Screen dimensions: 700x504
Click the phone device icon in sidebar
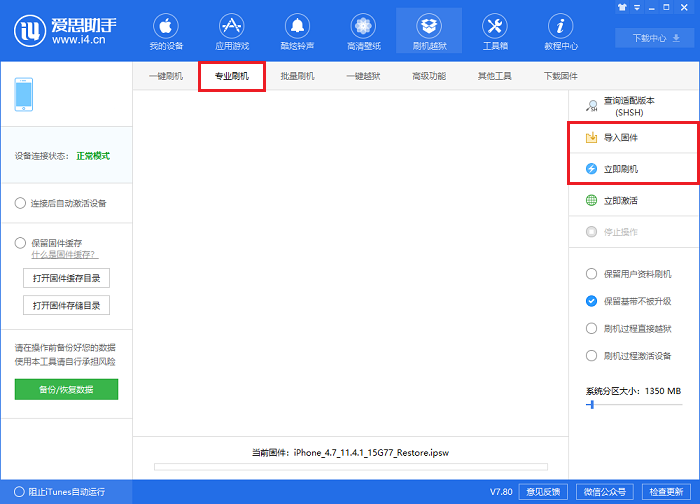[24, 95]
